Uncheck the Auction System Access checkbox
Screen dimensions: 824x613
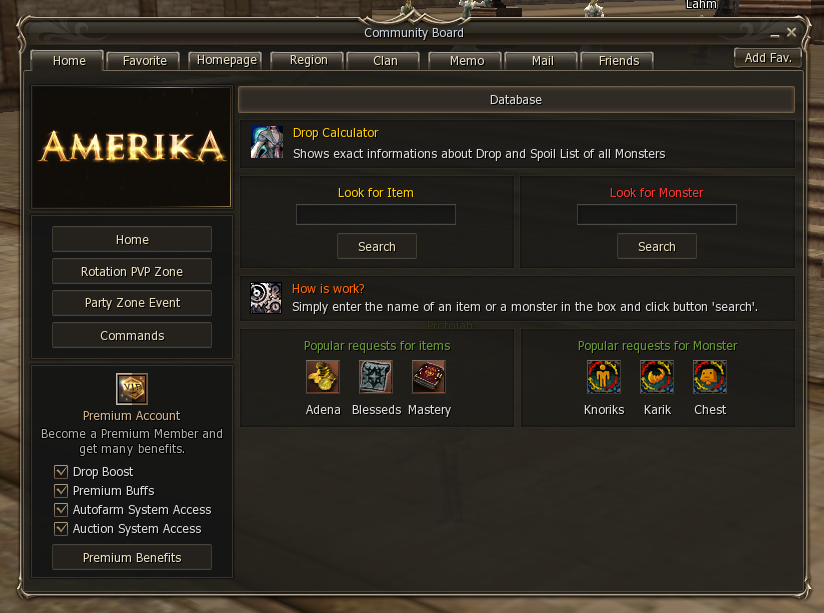(x=61, y=528)
